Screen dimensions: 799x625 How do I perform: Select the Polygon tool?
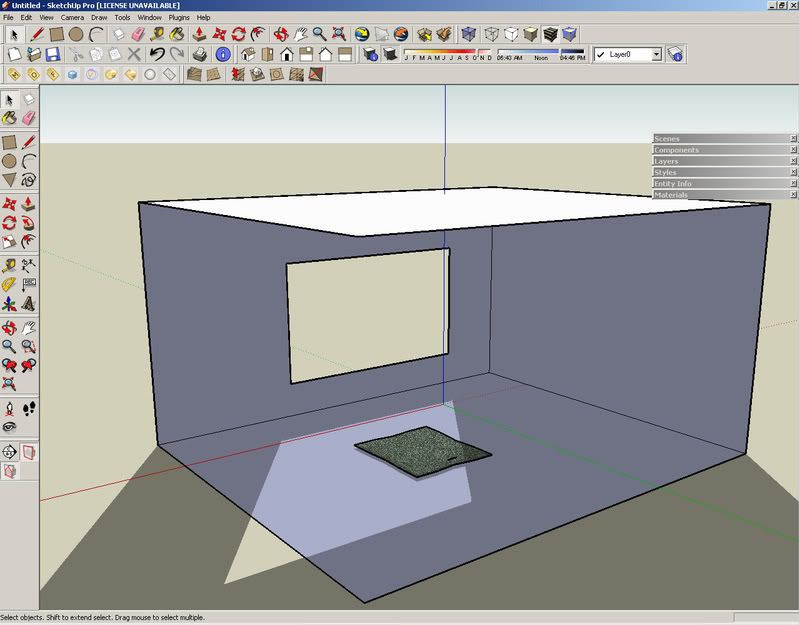tap(9, 180)
